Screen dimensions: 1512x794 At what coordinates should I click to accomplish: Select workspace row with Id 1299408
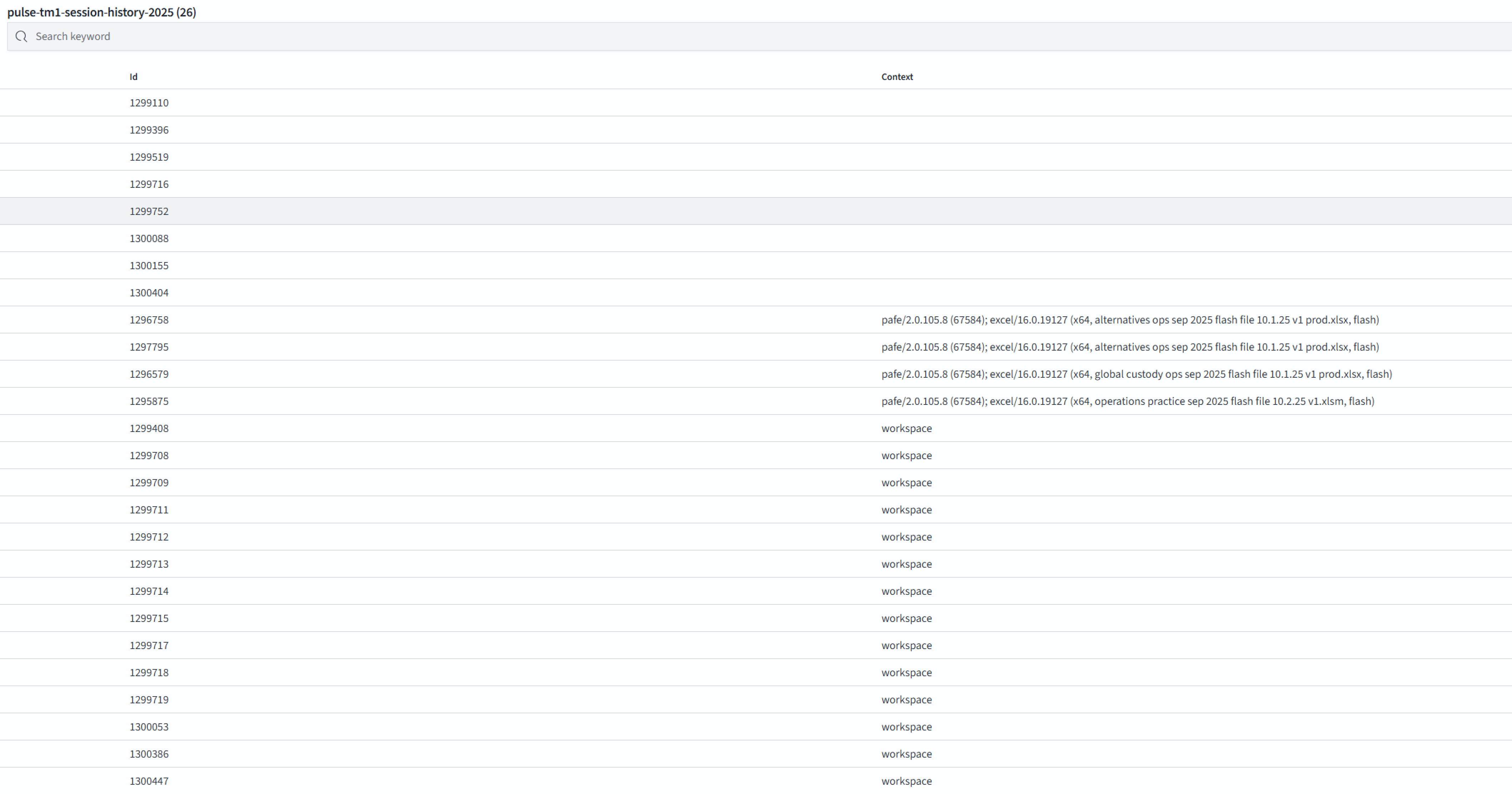149,428
